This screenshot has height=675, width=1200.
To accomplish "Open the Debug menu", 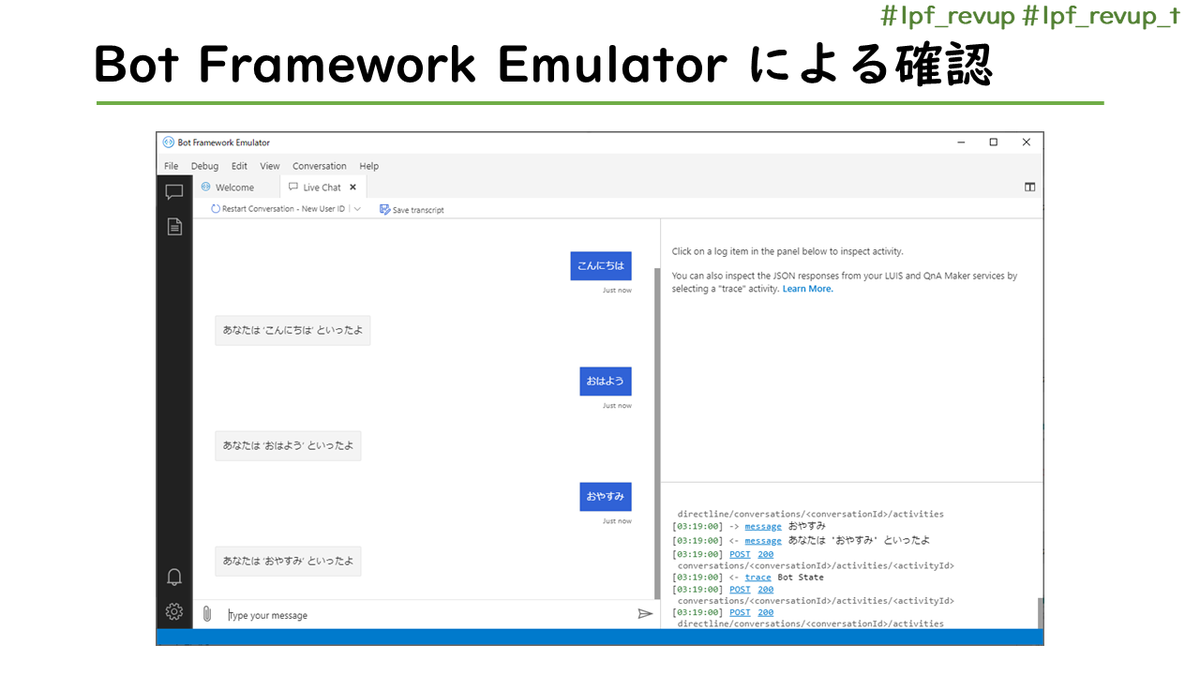I will pyautogui.click(x=204, y=166).
